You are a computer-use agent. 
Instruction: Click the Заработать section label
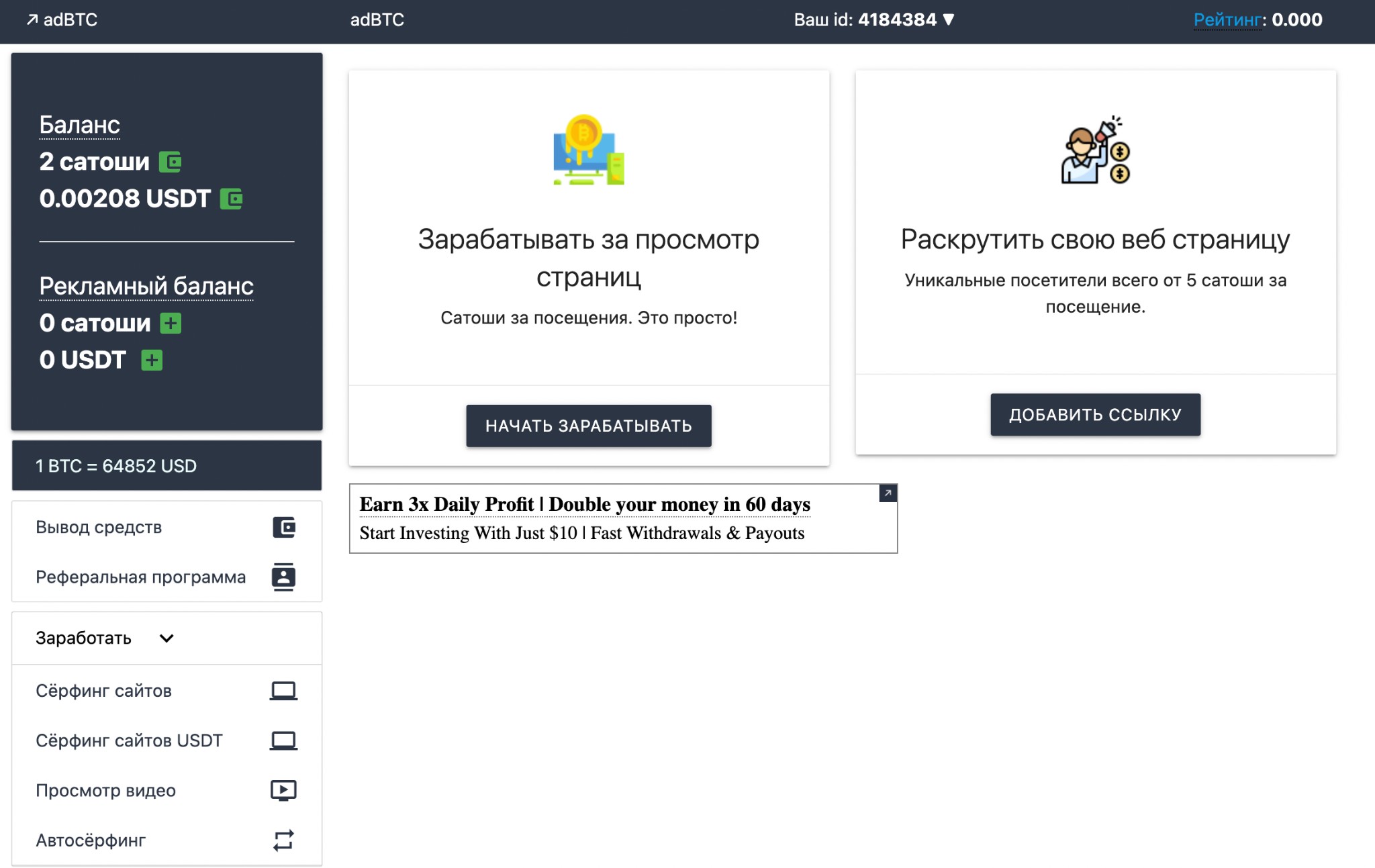point(83,638)
